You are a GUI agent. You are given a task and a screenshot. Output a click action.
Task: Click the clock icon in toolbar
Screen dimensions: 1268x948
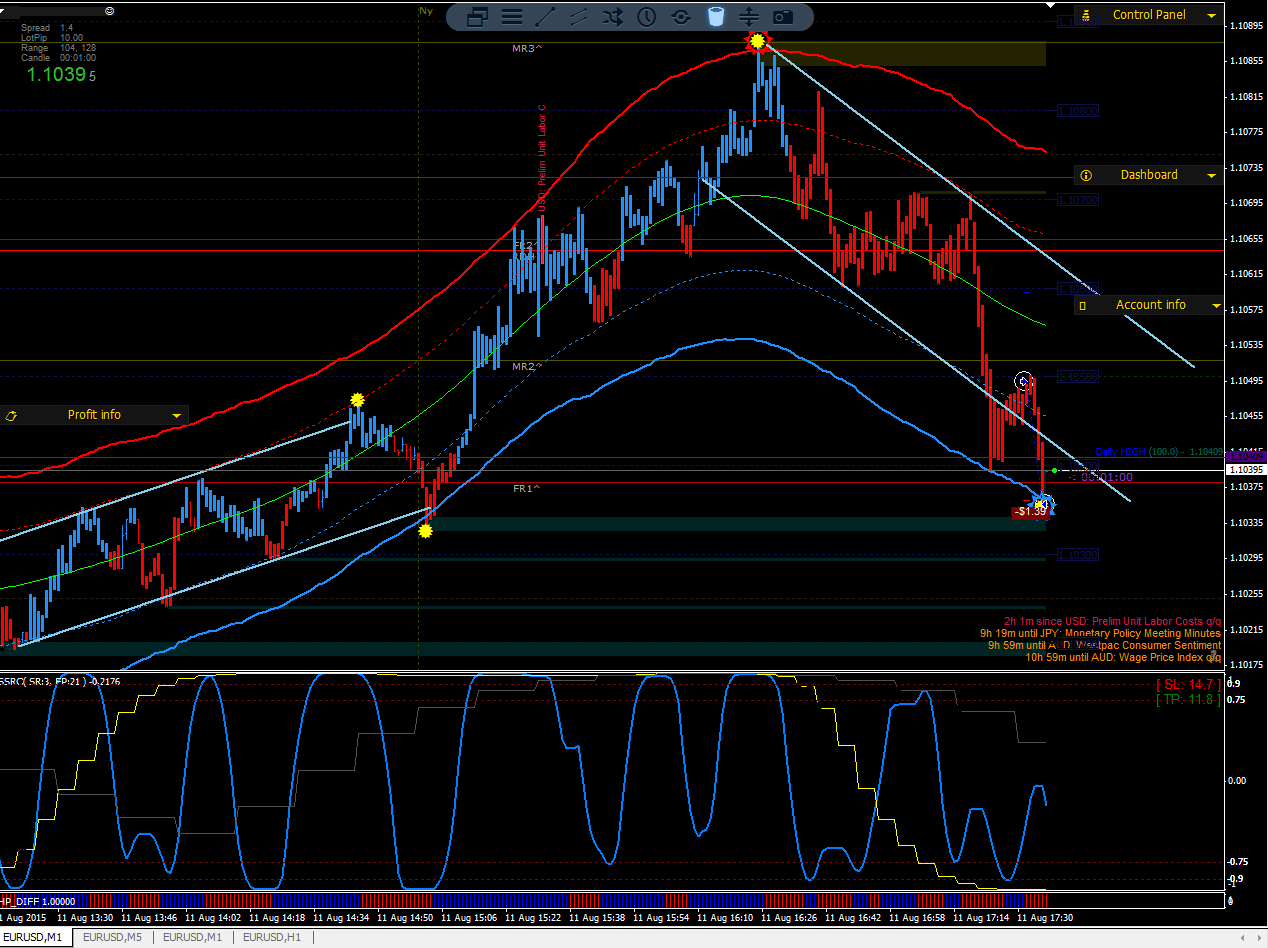click(647, 16)
